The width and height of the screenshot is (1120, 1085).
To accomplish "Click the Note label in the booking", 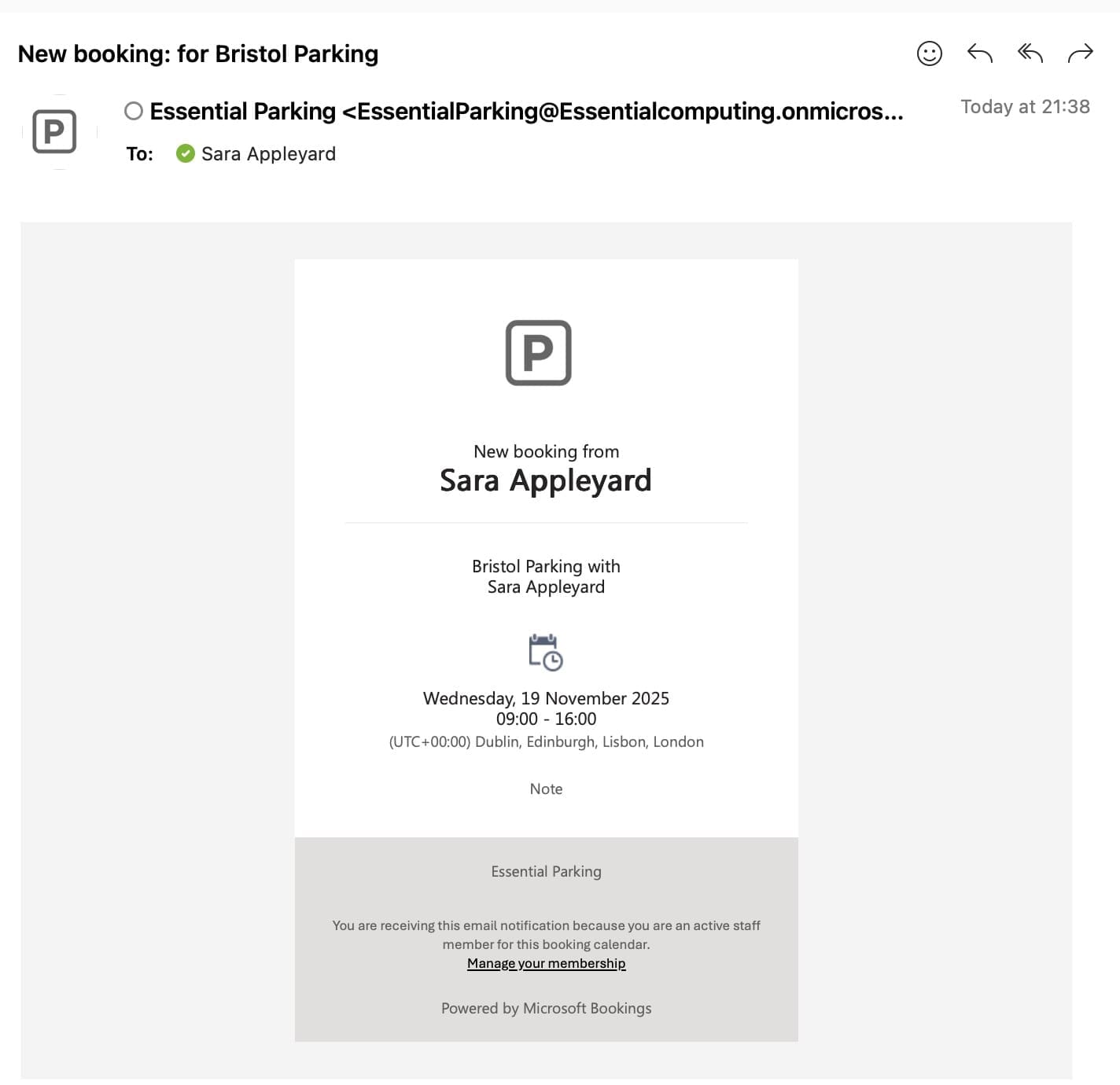I will [546, 789].
